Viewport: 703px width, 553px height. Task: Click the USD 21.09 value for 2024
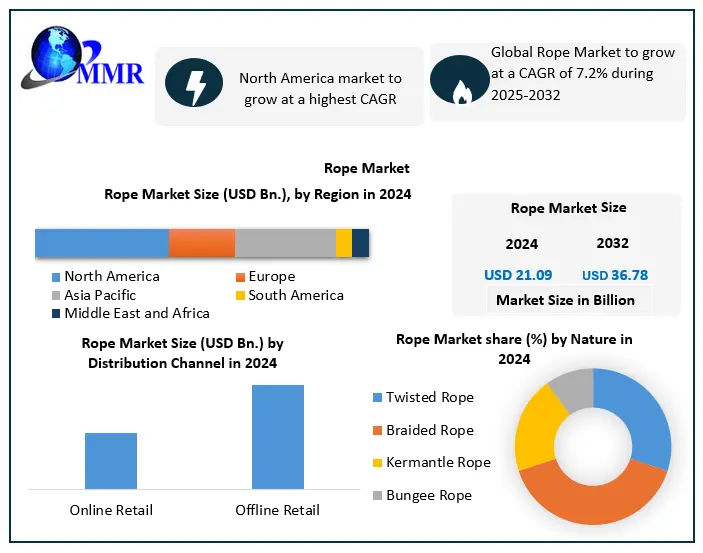pyautogui.click(x=518, y=275)
